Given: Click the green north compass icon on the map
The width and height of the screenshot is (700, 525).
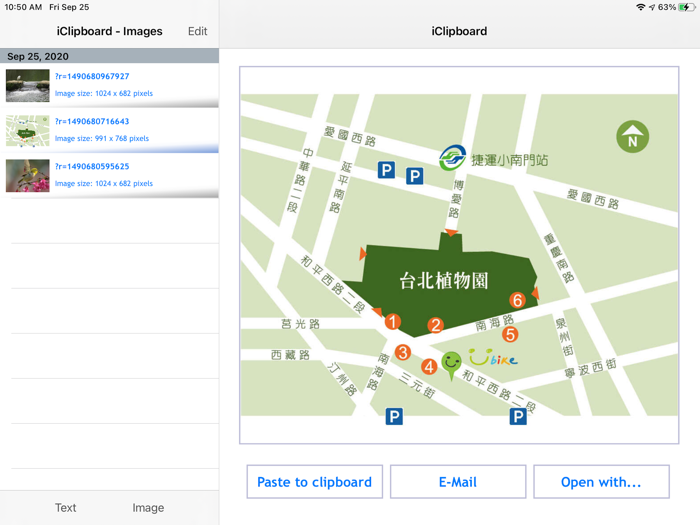Looking at the screenshot, I should point(633,137).
